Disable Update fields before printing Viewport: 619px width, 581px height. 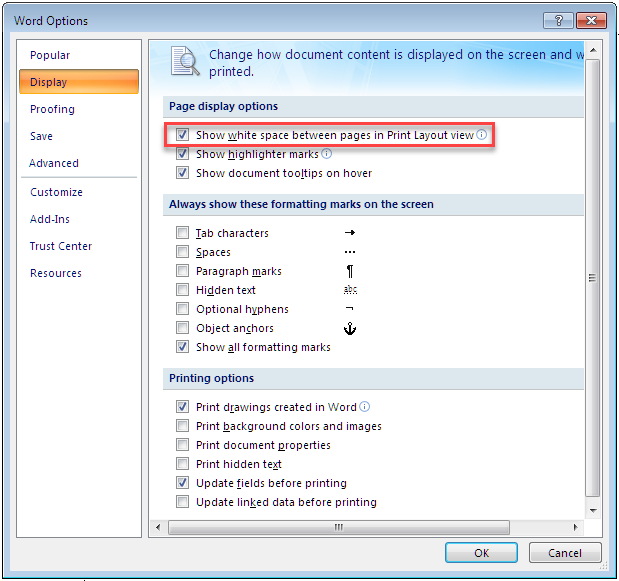click(182, 483)
